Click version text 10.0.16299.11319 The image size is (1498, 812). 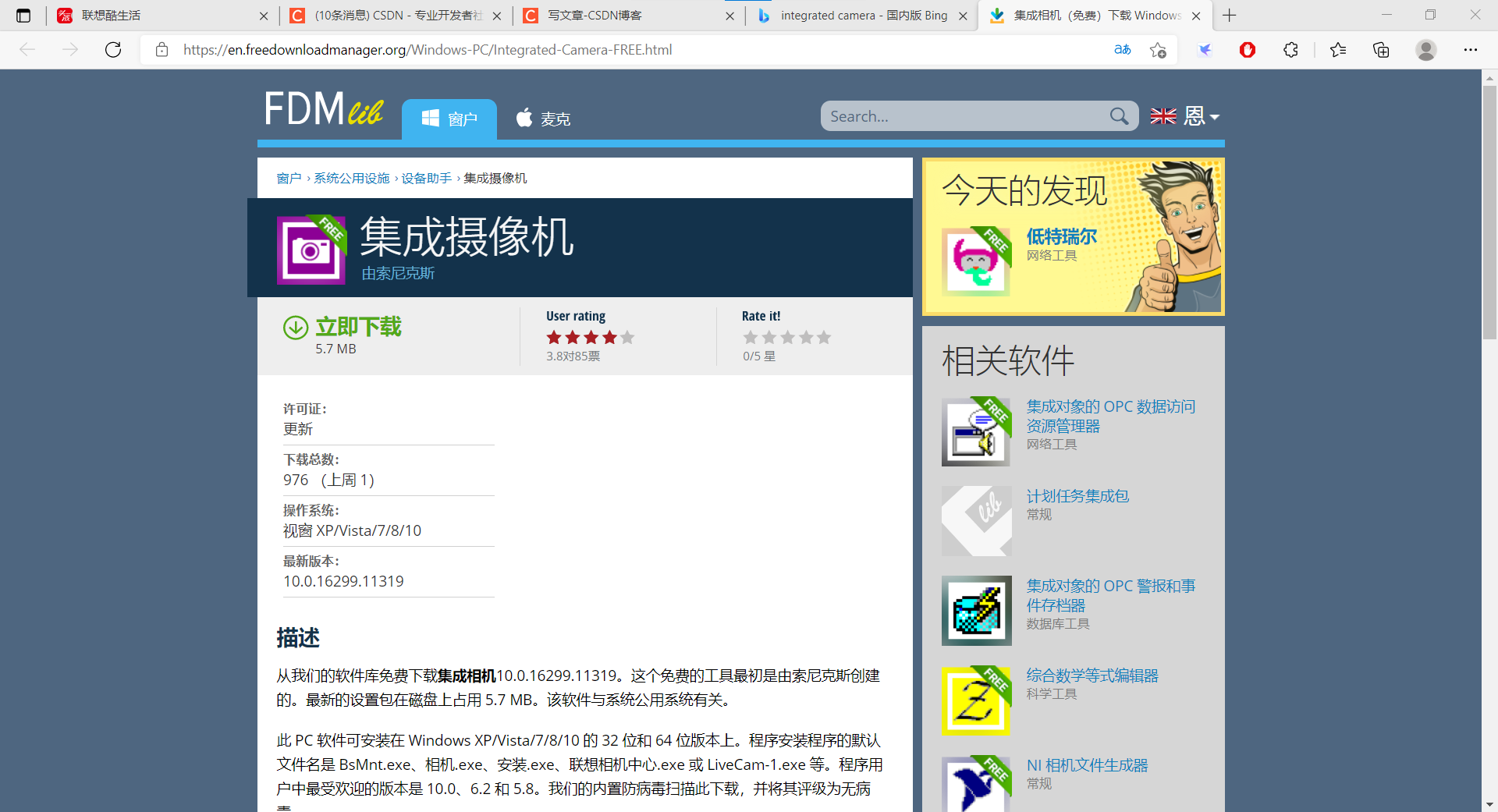(343, 581)
